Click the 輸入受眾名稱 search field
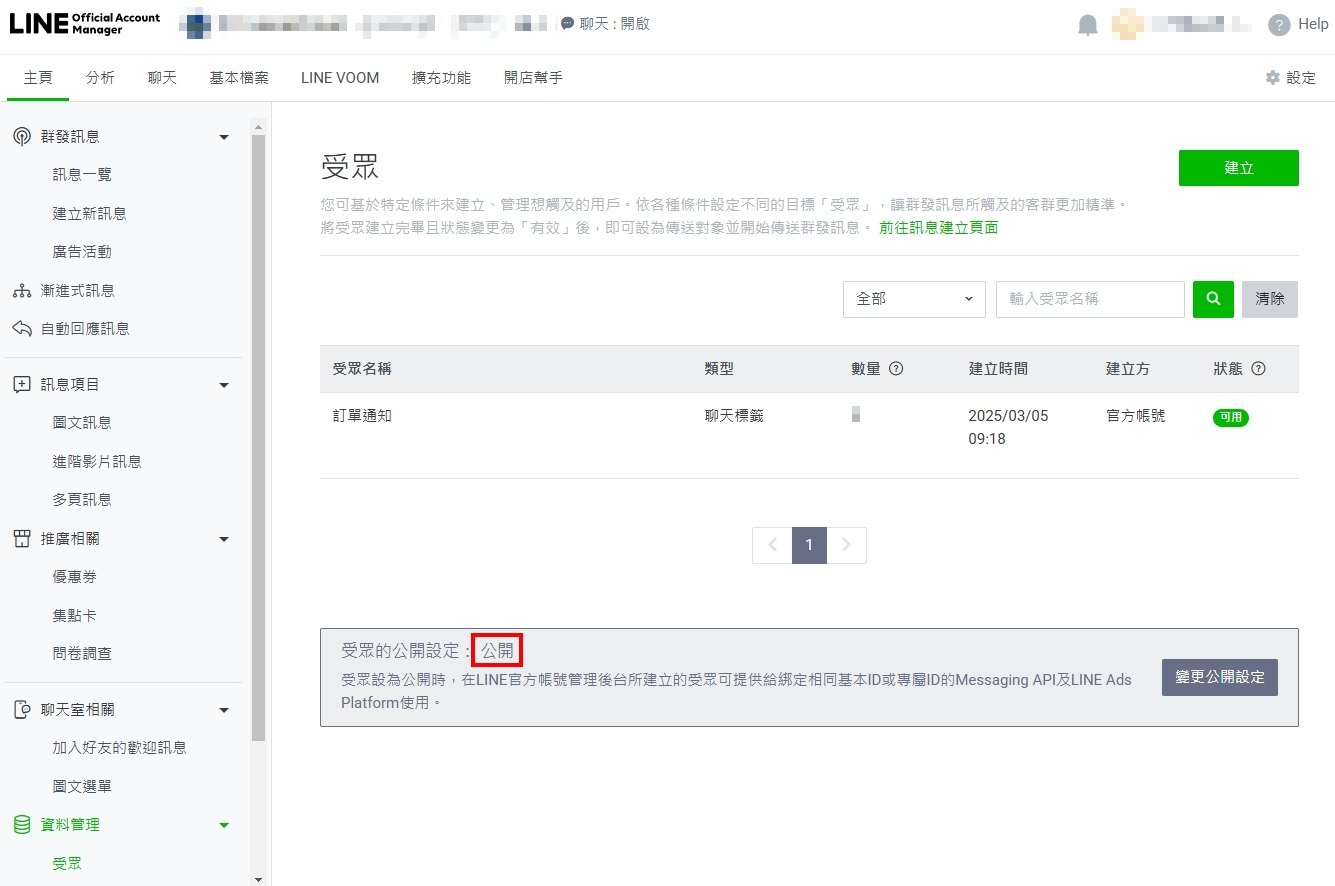The height and width of the screenshot is (886, 1335). (x=1090, y=299)
